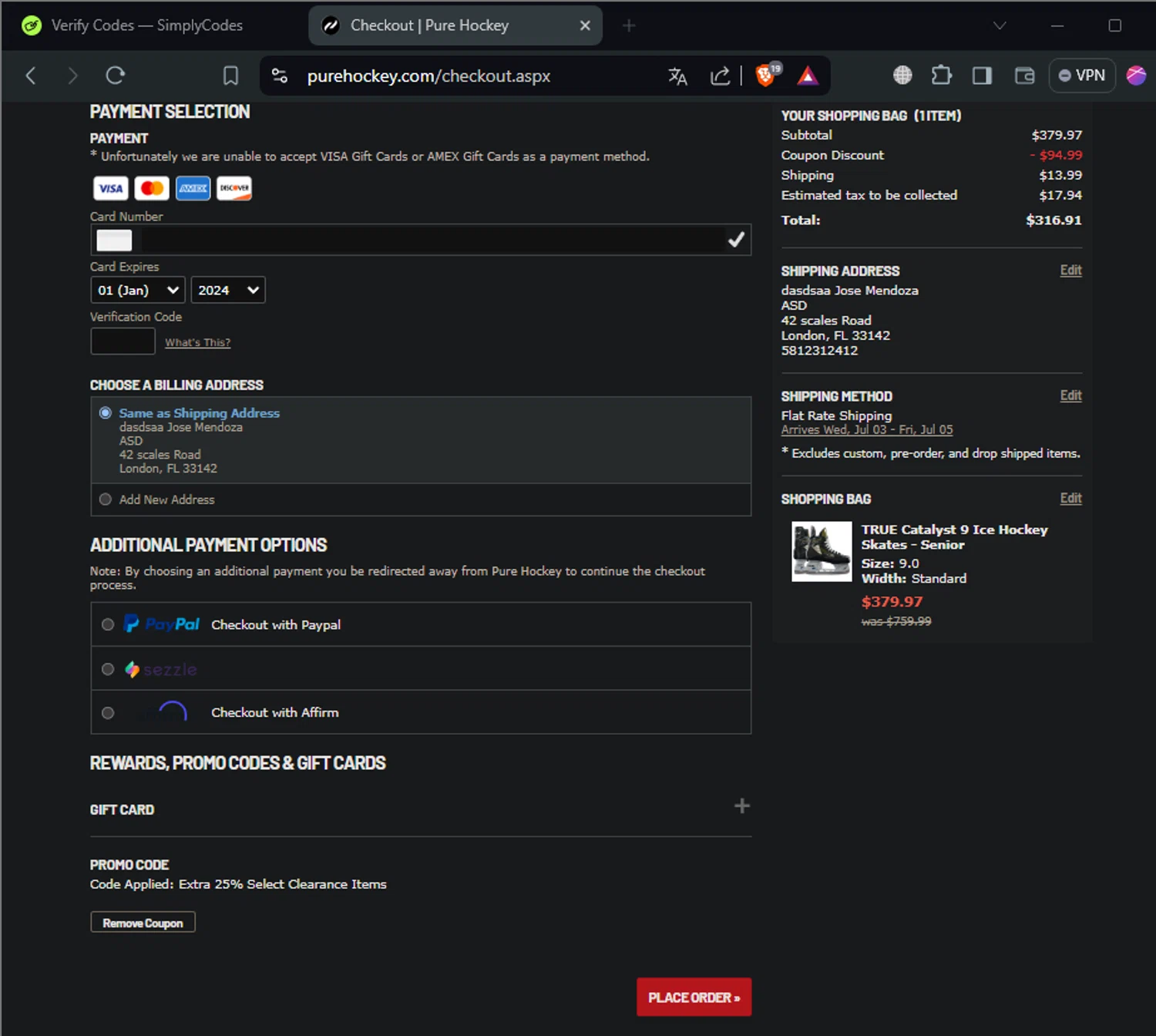Click the order Total amount $316.91
Image resolution: width=1156 pixels, height=1036 pixels.
[1054, 220]
